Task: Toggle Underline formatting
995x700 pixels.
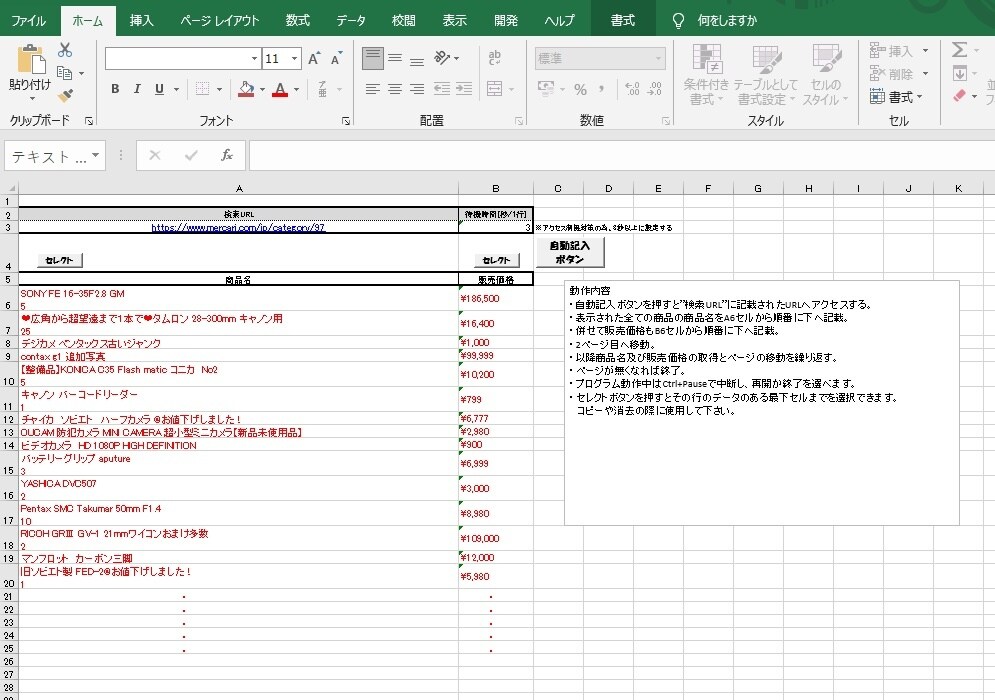Action: point(159,89)
